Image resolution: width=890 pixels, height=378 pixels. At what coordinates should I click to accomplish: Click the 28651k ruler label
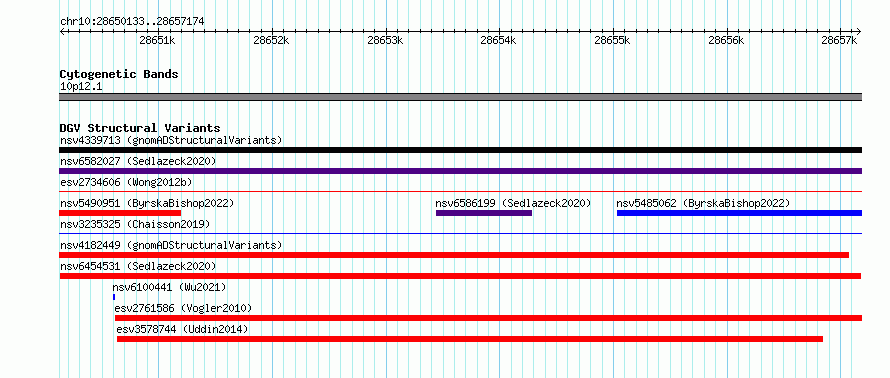157,41
